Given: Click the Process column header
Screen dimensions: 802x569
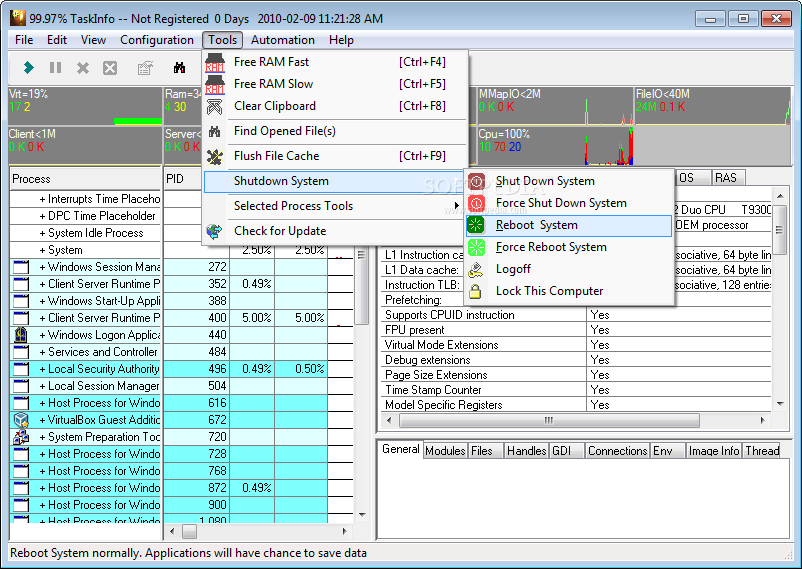Looking at the screenshot, I should (85, 179).
